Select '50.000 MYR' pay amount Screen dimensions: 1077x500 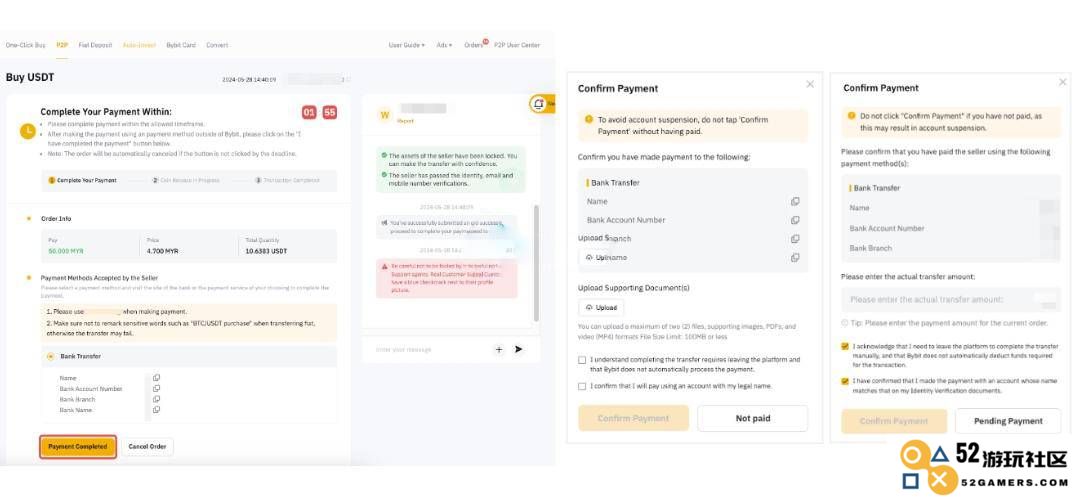tap(65, 251)
